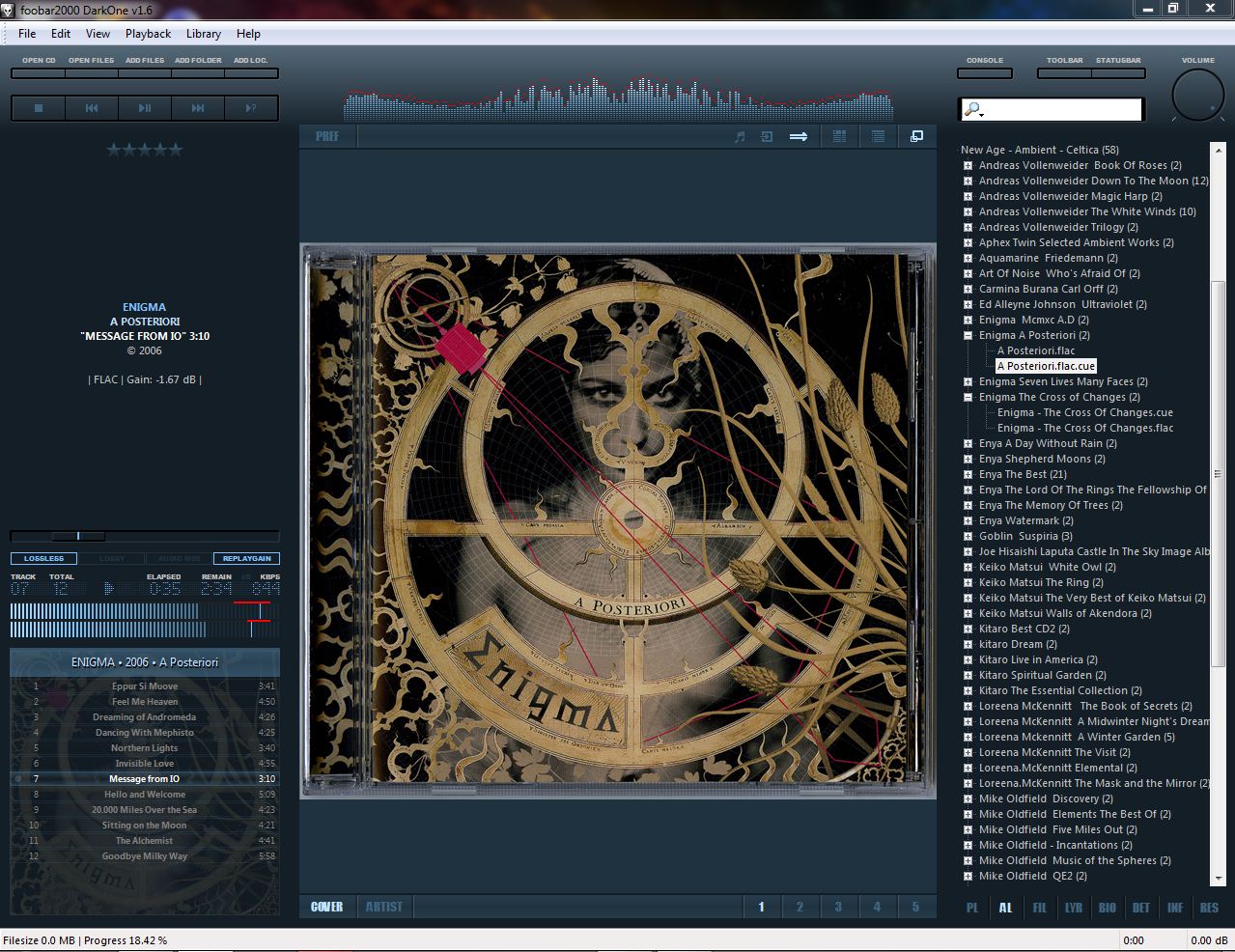Expand Mike Oldfield Discovery node
1235x952 pixels.
(968, 798)
